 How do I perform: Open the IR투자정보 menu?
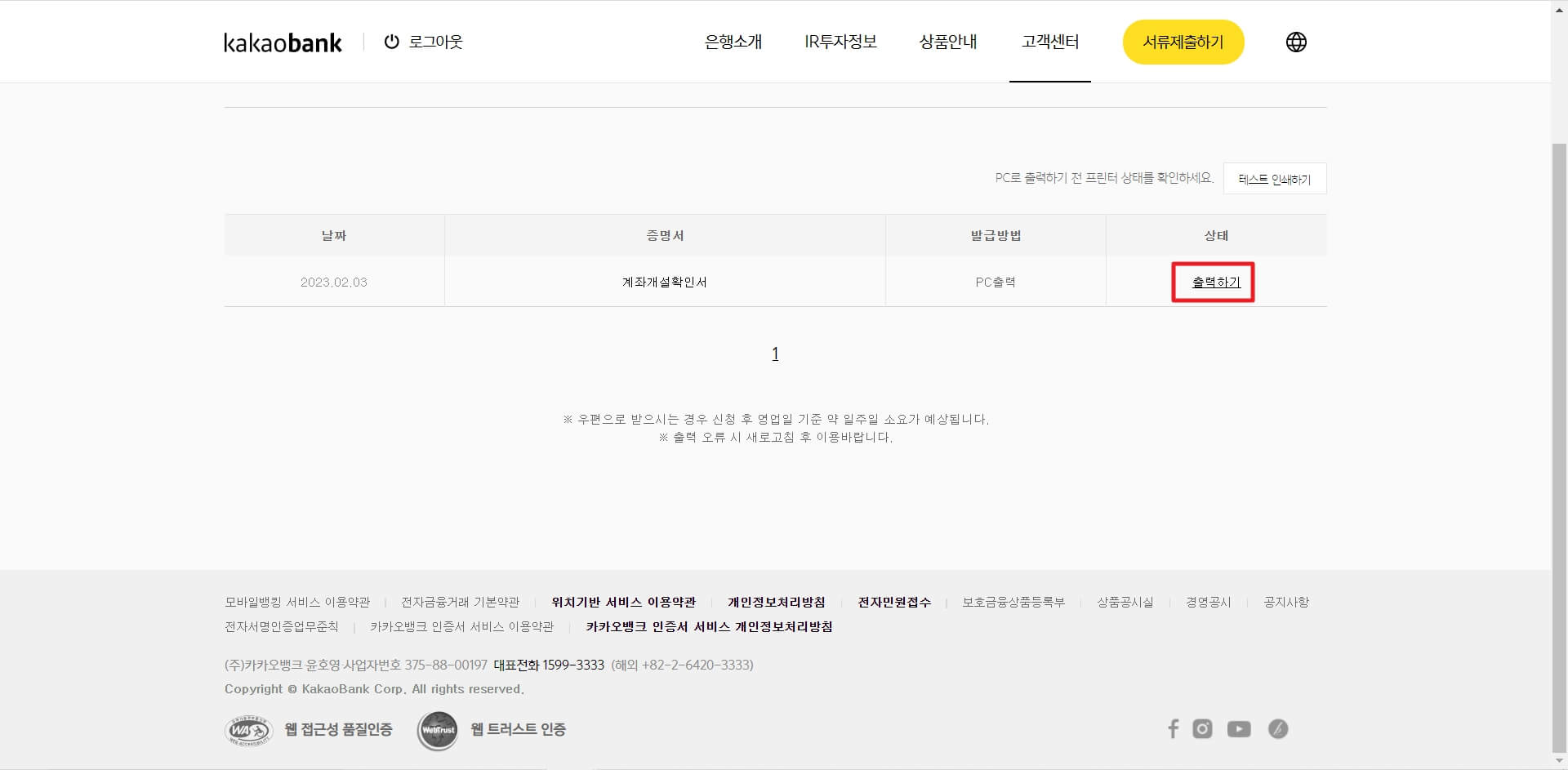841,42
